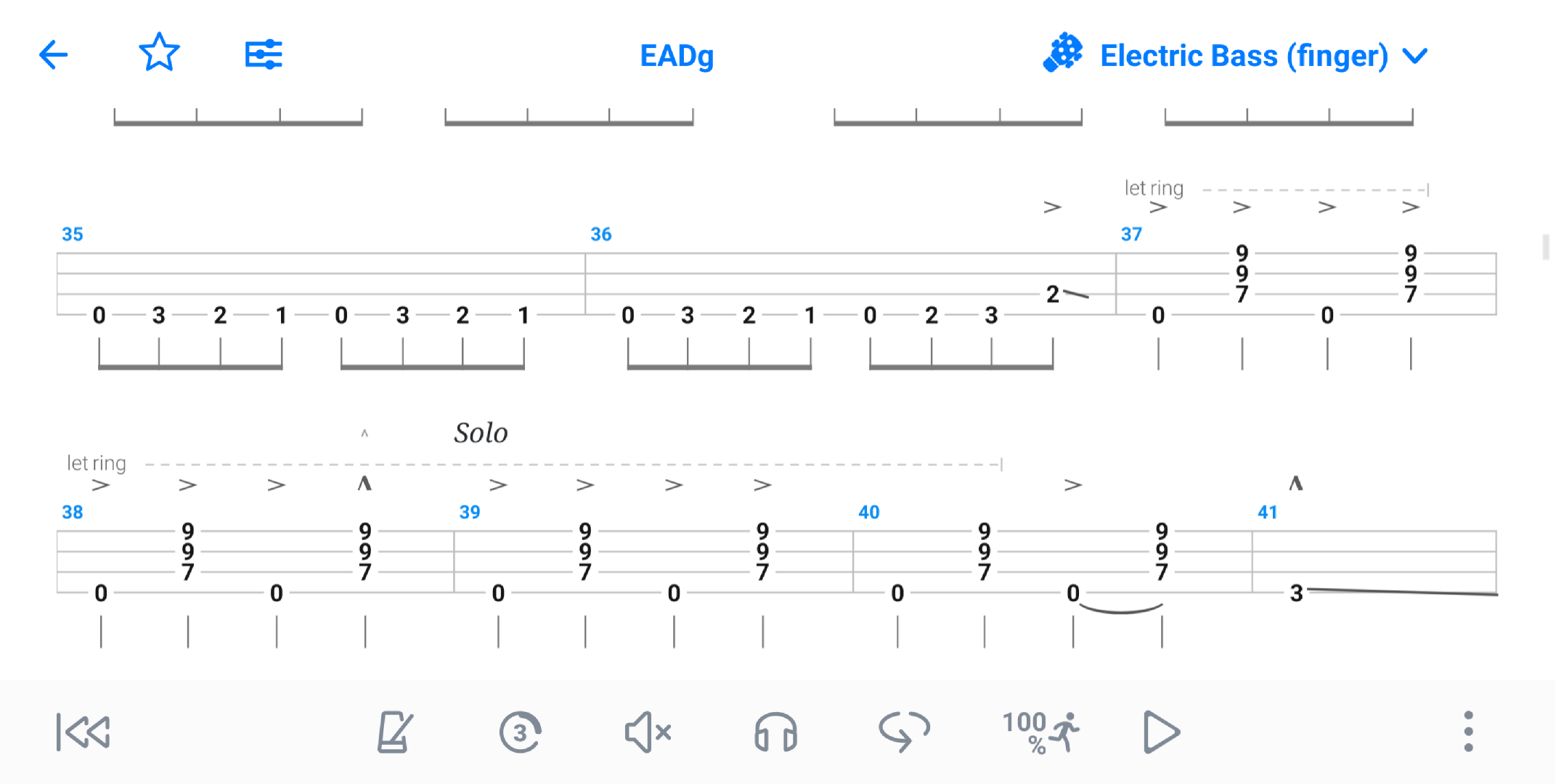Viewport: 1556px width, 784px height.
Task: Change the EADg tuning
Action: click(677, 56)
